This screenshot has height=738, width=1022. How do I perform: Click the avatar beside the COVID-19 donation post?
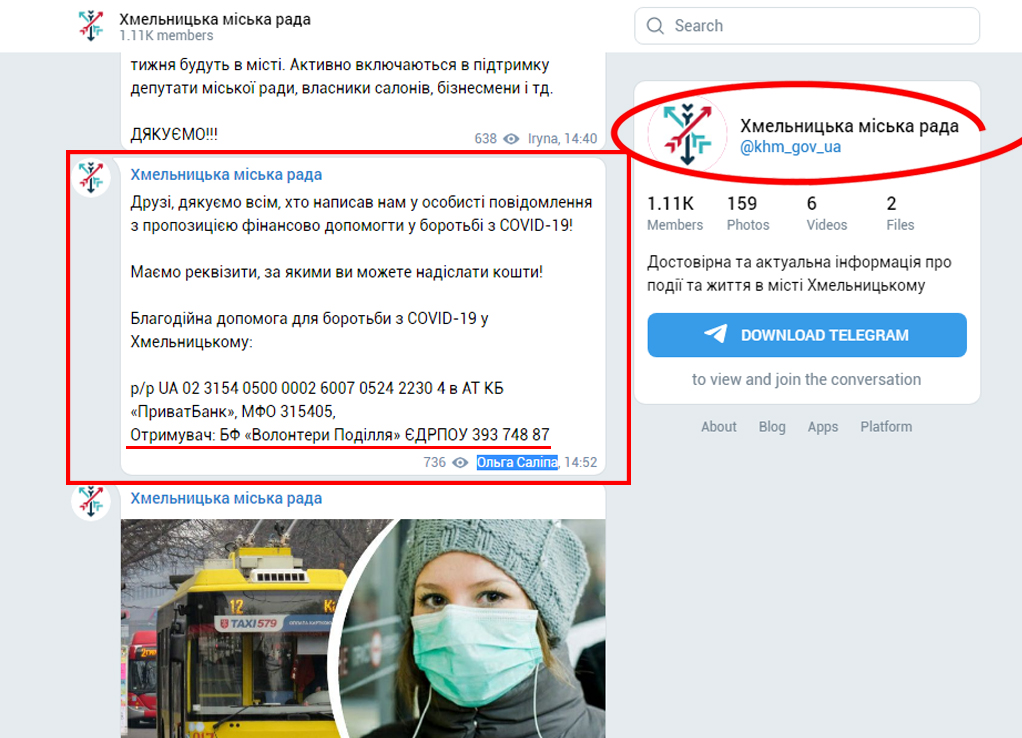91,177
